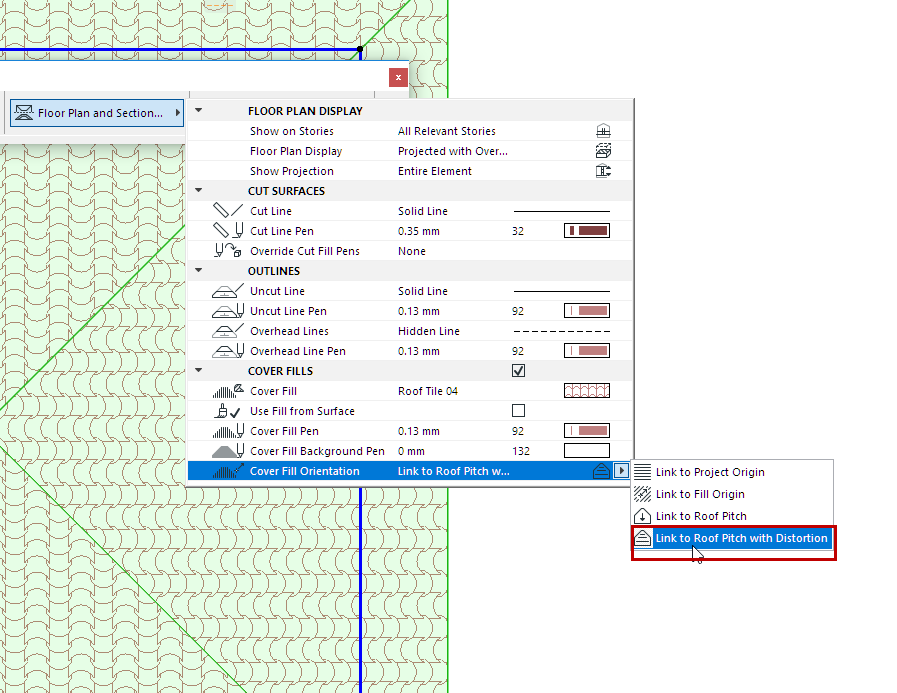Click the Overhead Lines row icon

pos(228,331)
